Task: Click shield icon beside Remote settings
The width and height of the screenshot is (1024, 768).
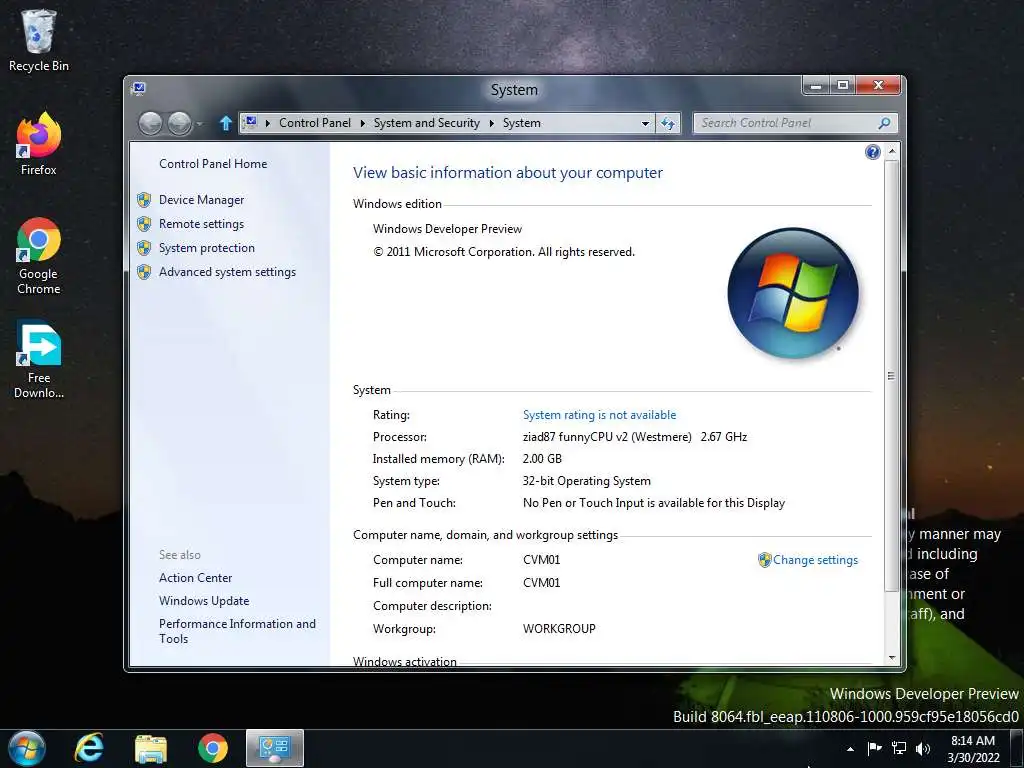Action: point(144,224)
